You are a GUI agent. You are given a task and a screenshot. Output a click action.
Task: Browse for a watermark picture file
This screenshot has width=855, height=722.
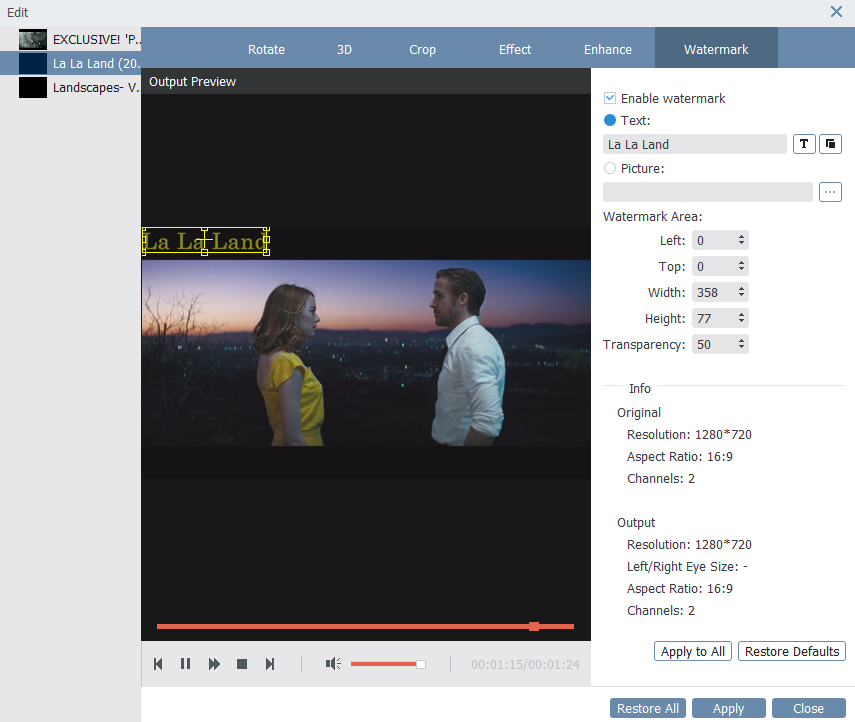[x=830, y=192]
